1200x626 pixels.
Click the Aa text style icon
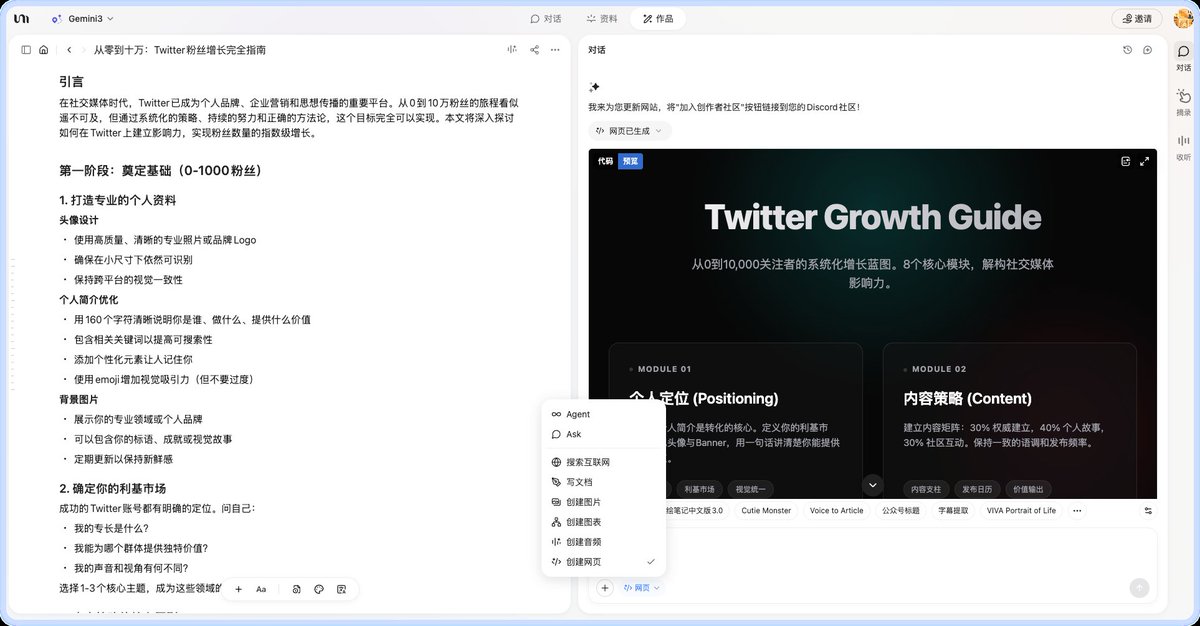261,590
